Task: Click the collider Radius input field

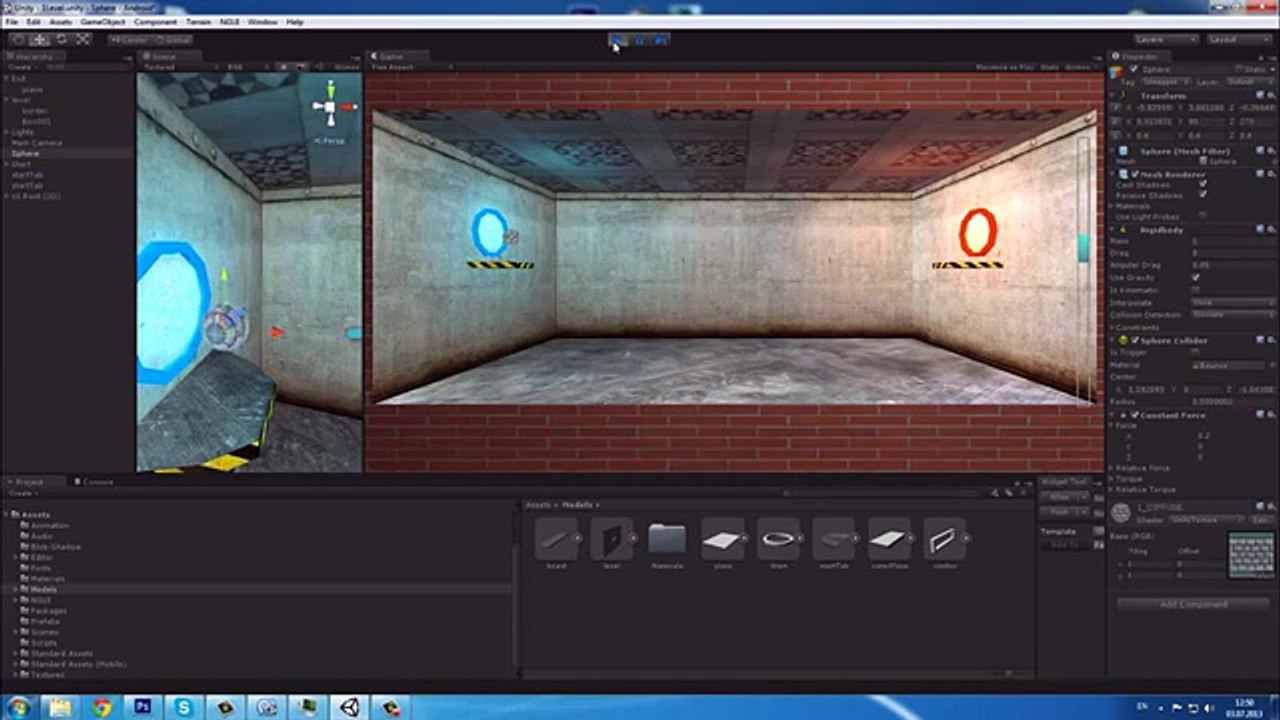Action: pos(1233,400)
